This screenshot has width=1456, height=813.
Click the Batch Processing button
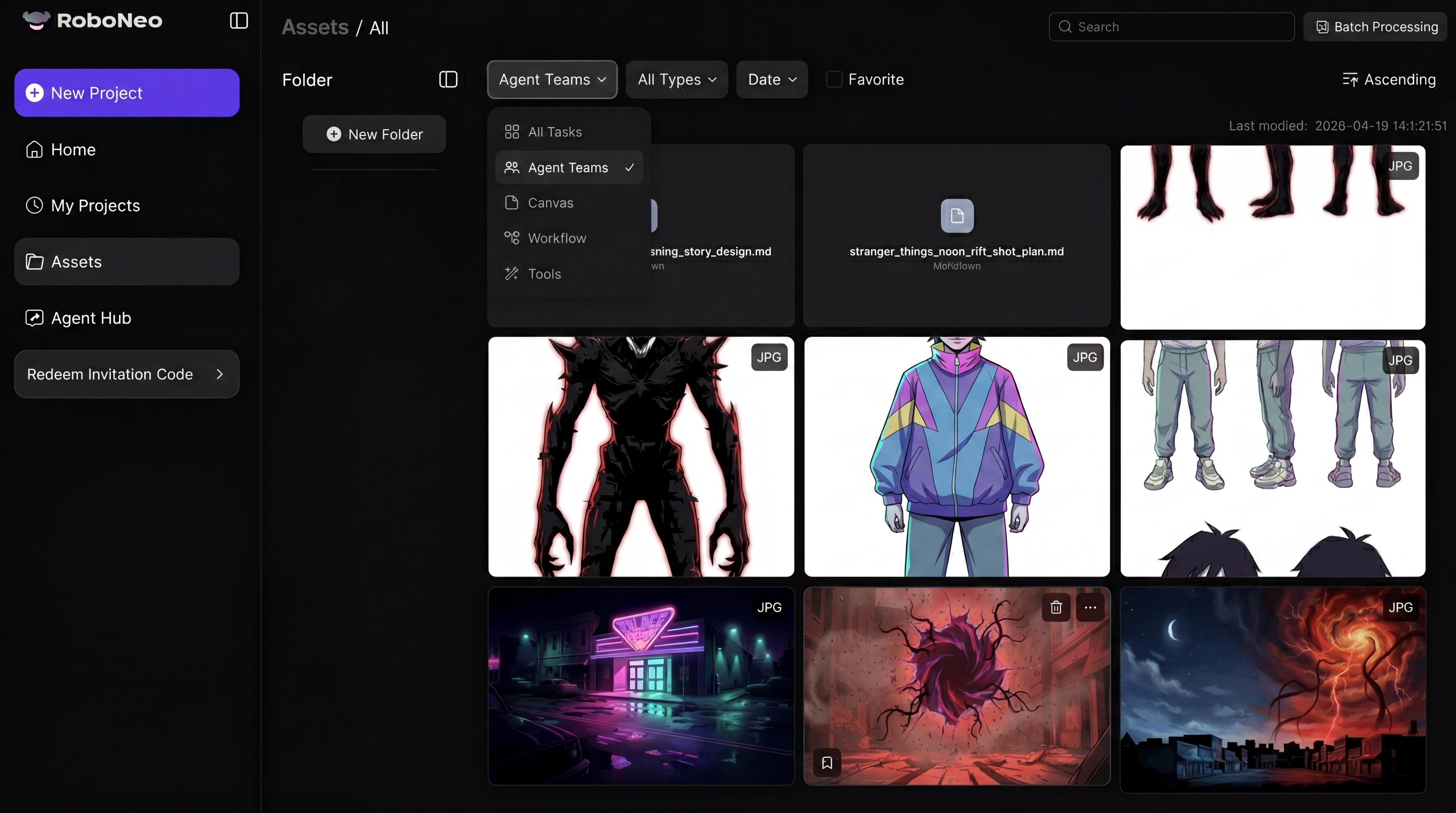click(x=1375, y=26)
